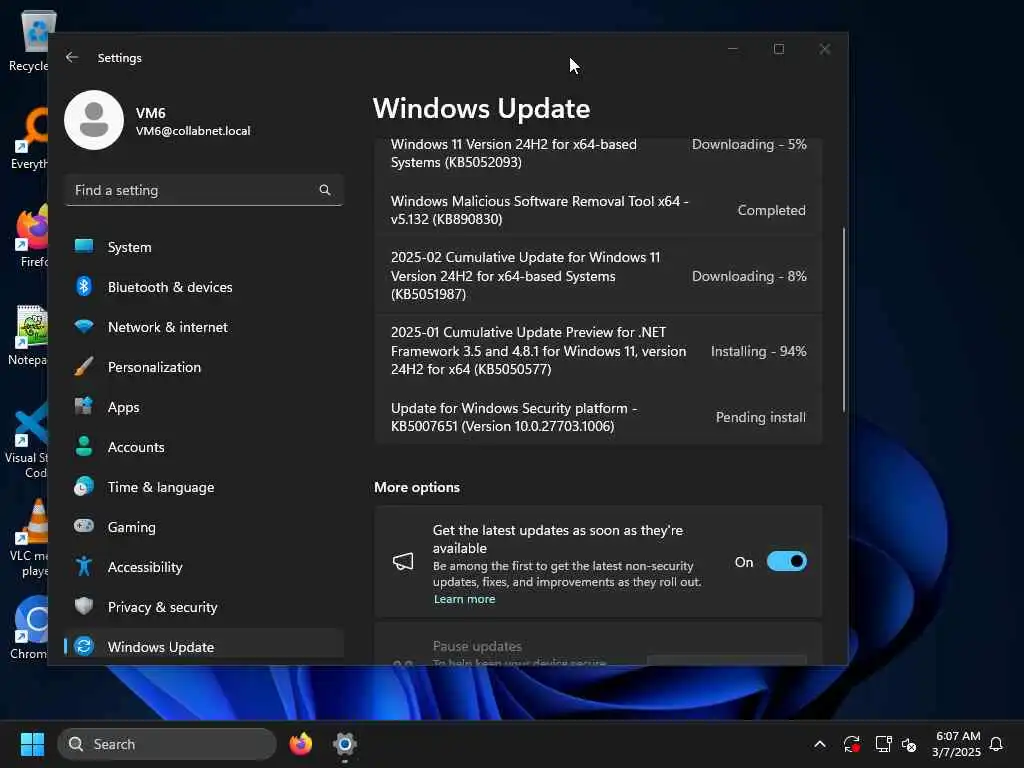1024x768 pixels.
Task: Click the System monitor icon
Action: 84,246
